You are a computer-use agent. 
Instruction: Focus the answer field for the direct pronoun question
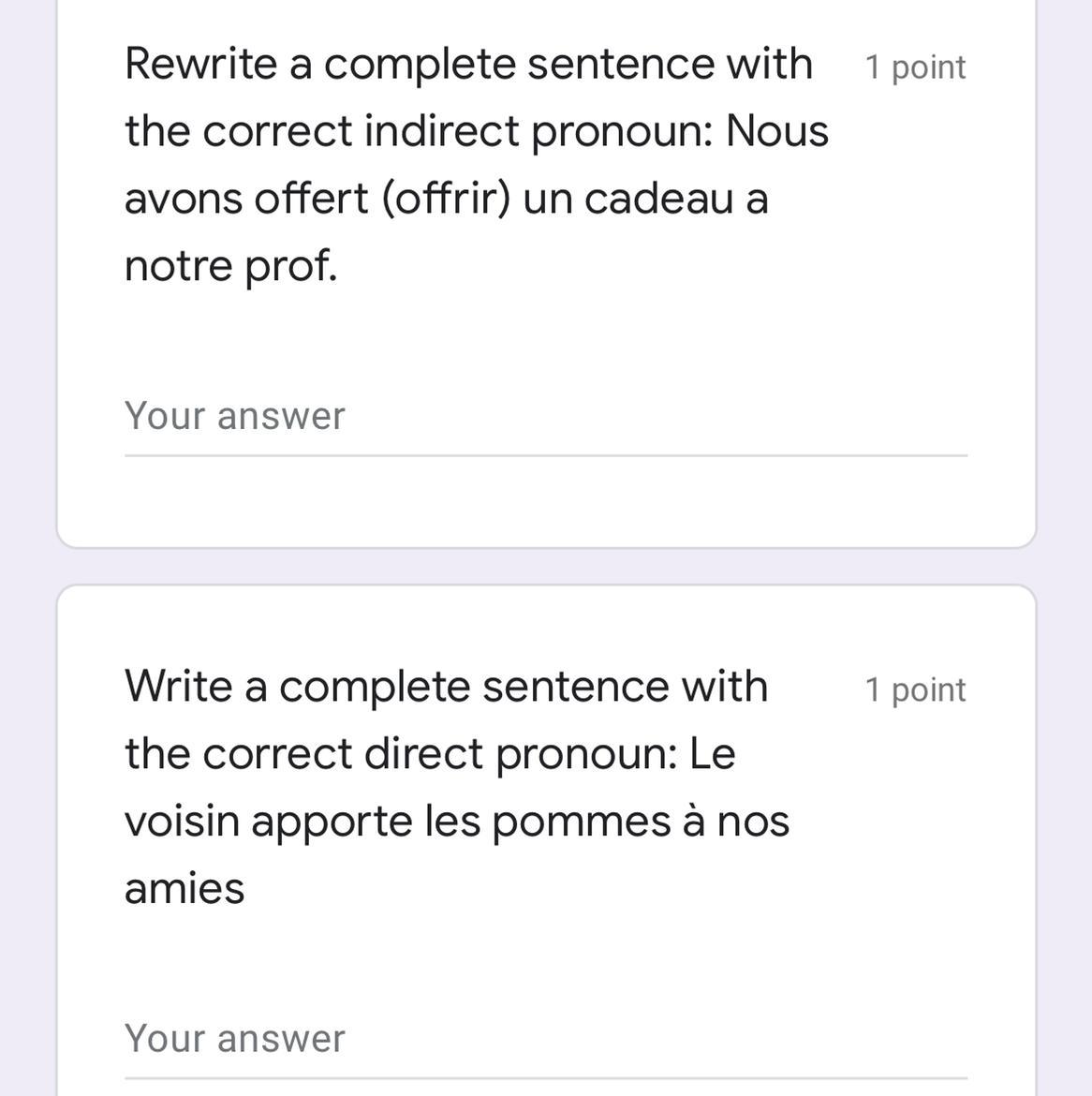[546, 1040]
